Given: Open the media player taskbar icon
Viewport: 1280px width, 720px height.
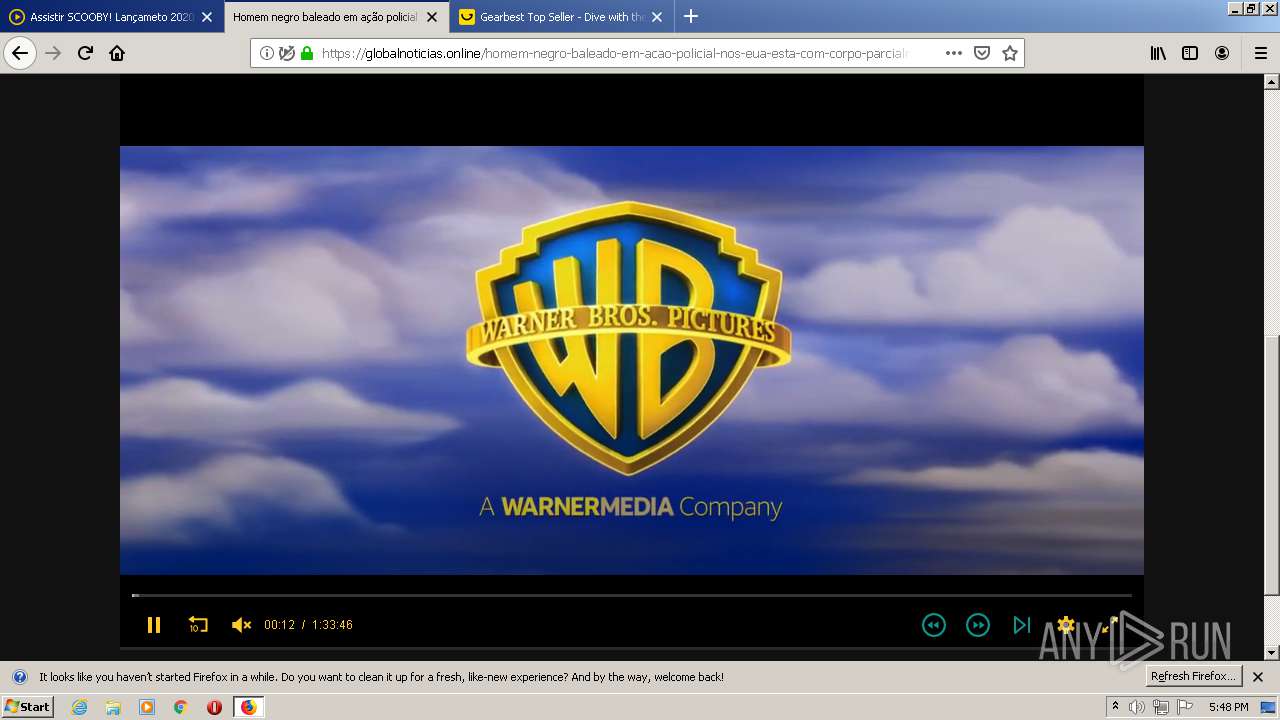Looking at the screenshot, I should tap(147, 707).
